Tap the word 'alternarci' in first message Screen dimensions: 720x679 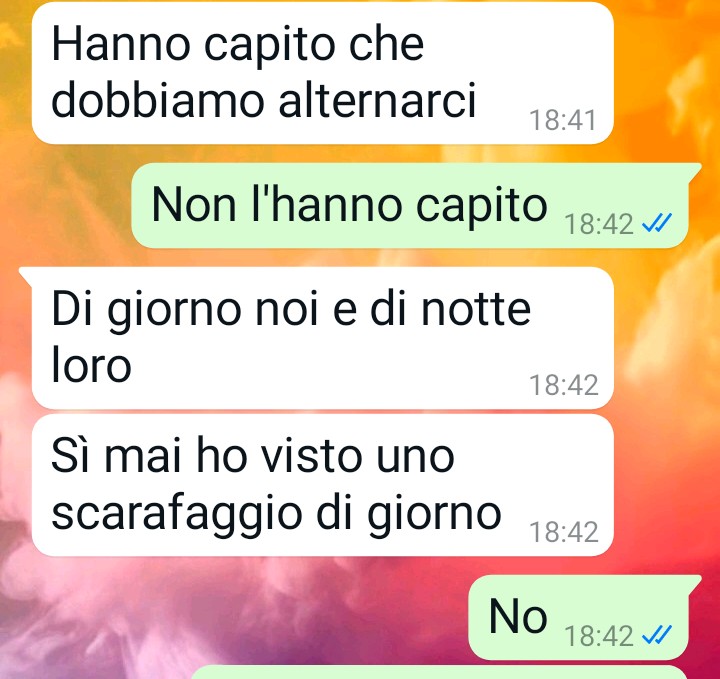tap(377, 100)
